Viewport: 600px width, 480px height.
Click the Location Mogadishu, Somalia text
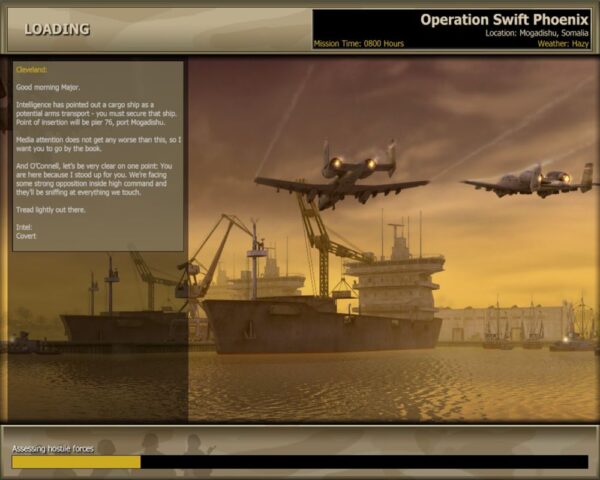[535, 33]
